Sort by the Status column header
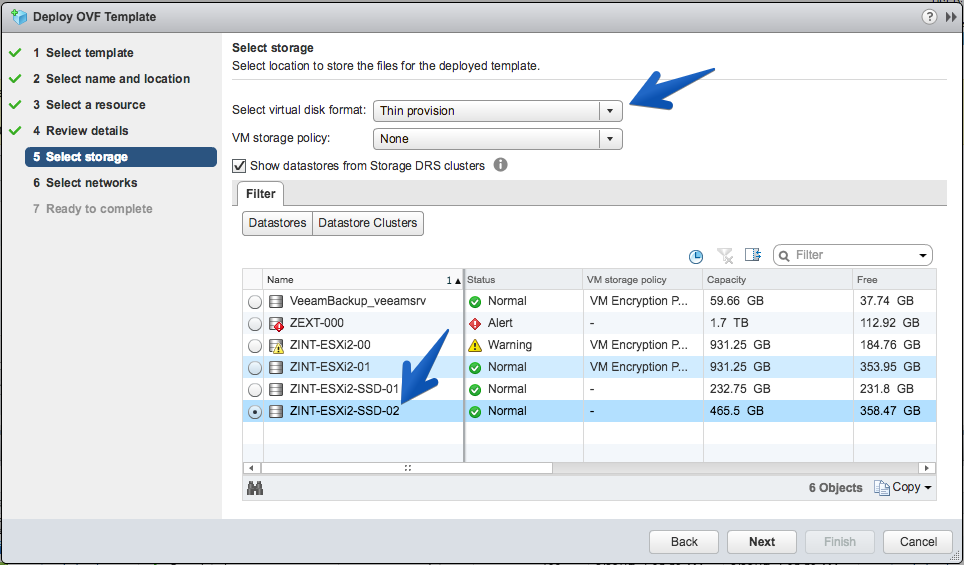964x565 pixels. tap(523, 279)
